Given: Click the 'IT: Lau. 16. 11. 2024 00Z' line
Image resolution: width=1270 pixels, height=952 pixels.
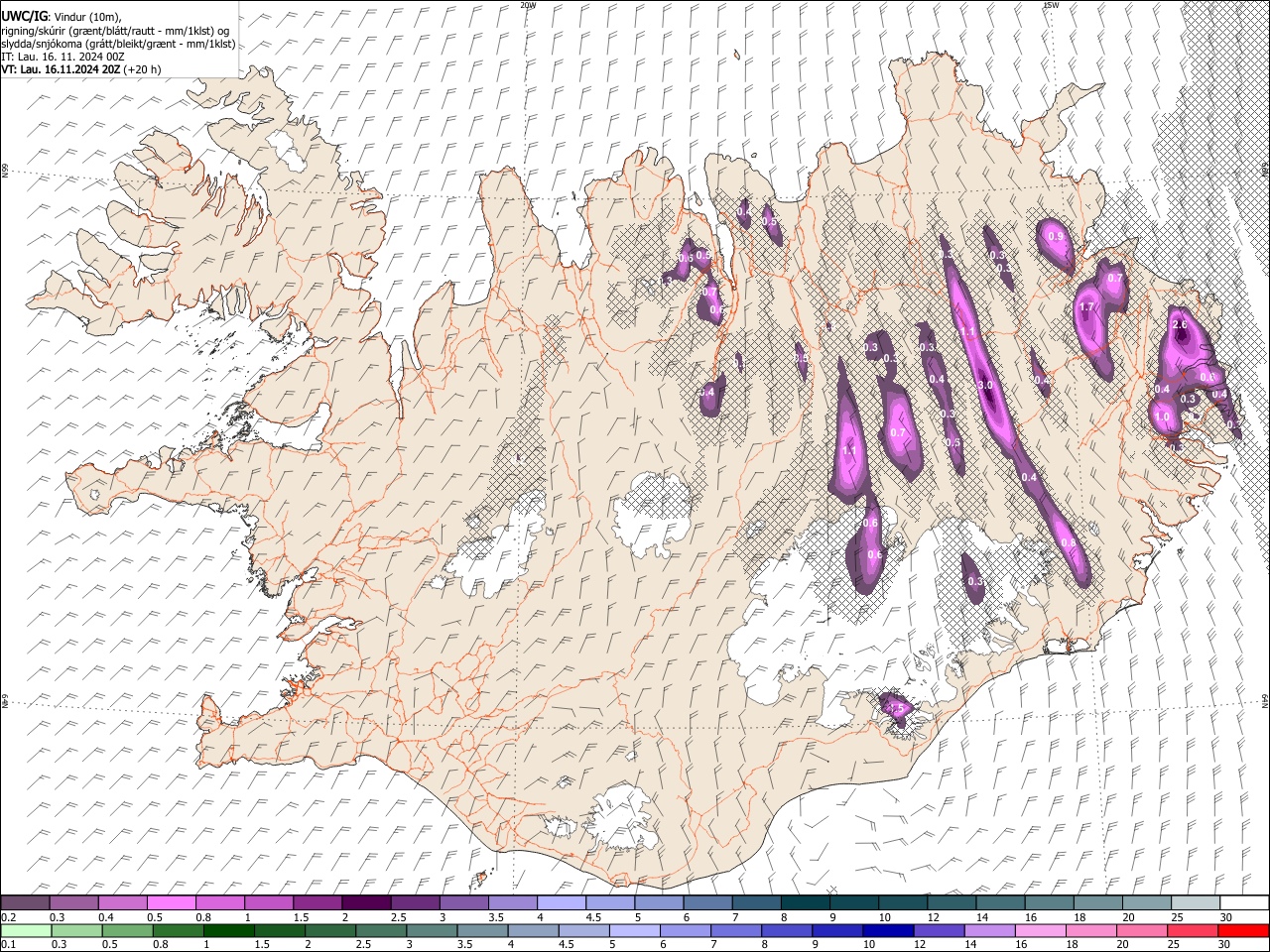Looking at the screenshot, I should pyautogui.click(x=63, y=57).
